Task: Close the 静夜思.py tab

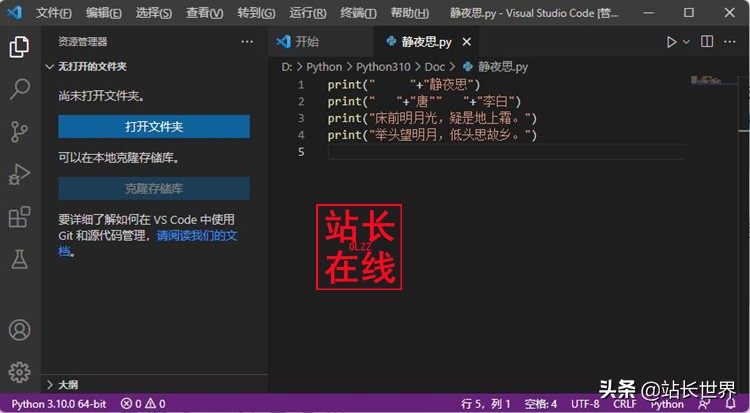Action: (467, 42)
